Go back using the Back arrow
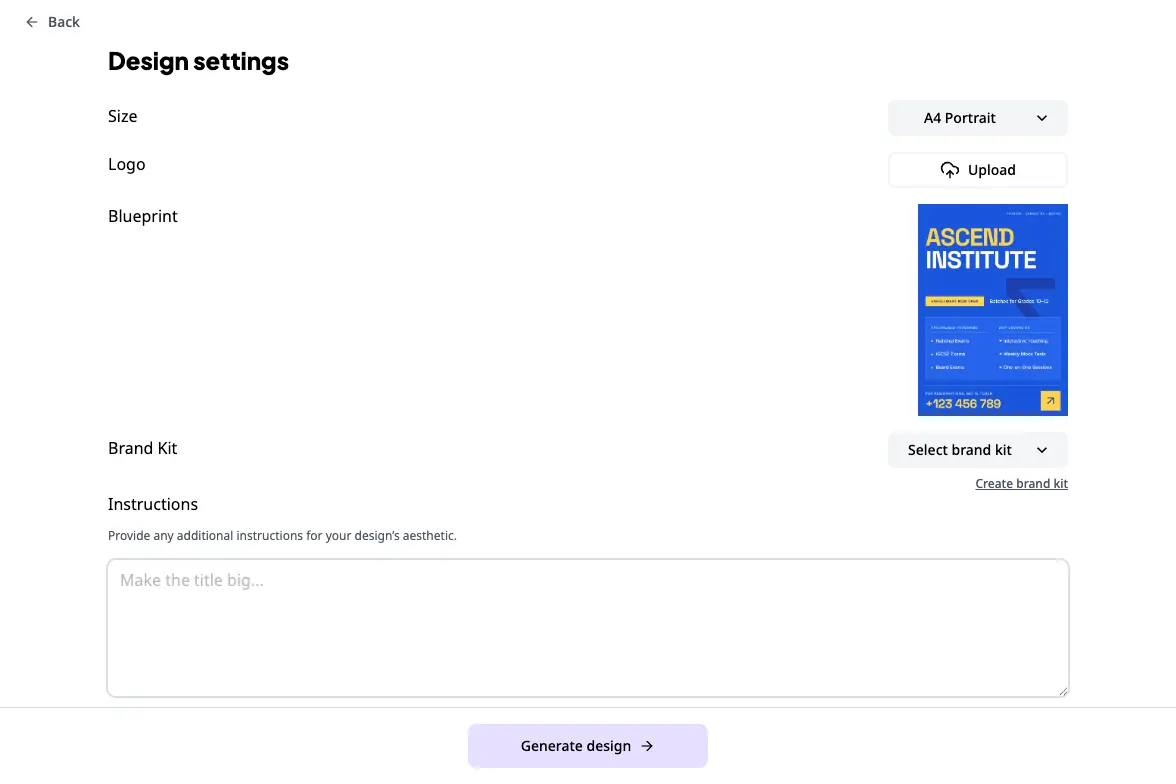This screenshot has height=784, width=1176. (52, 22)
